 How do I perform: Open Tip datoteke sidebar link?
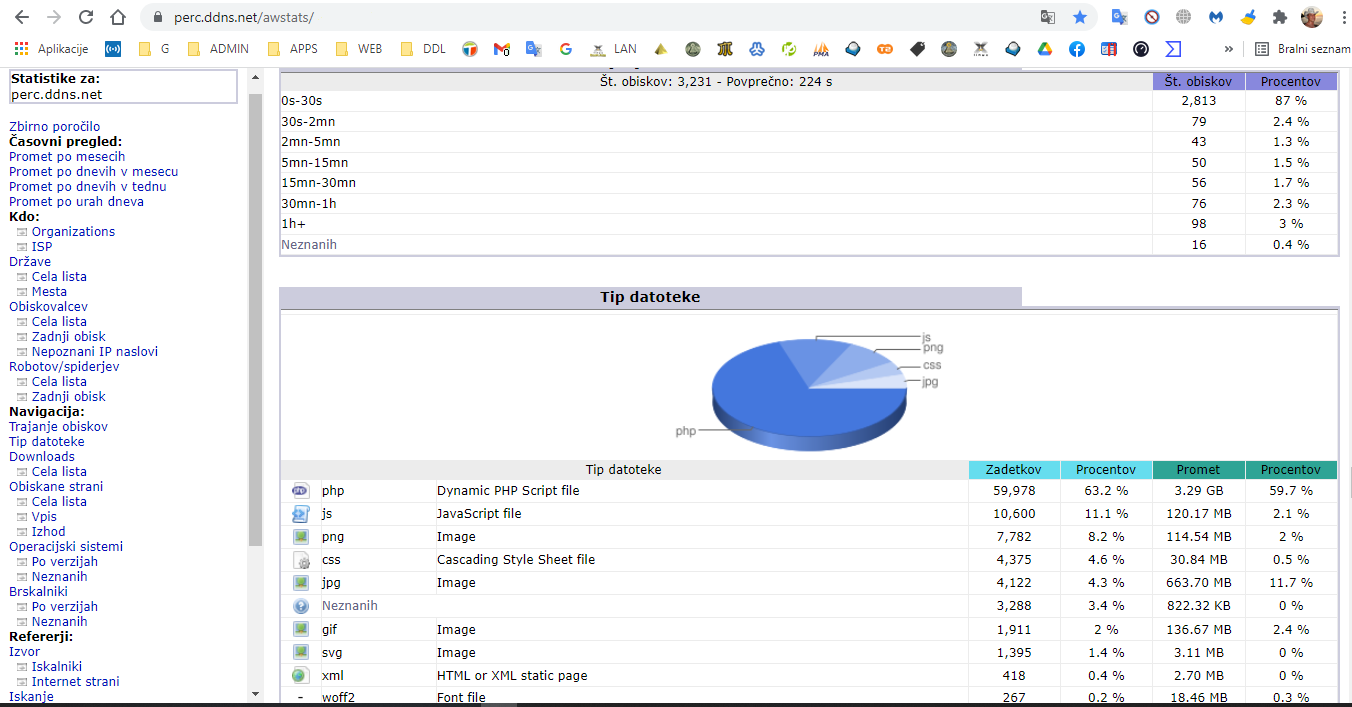[x=47, y=441]
